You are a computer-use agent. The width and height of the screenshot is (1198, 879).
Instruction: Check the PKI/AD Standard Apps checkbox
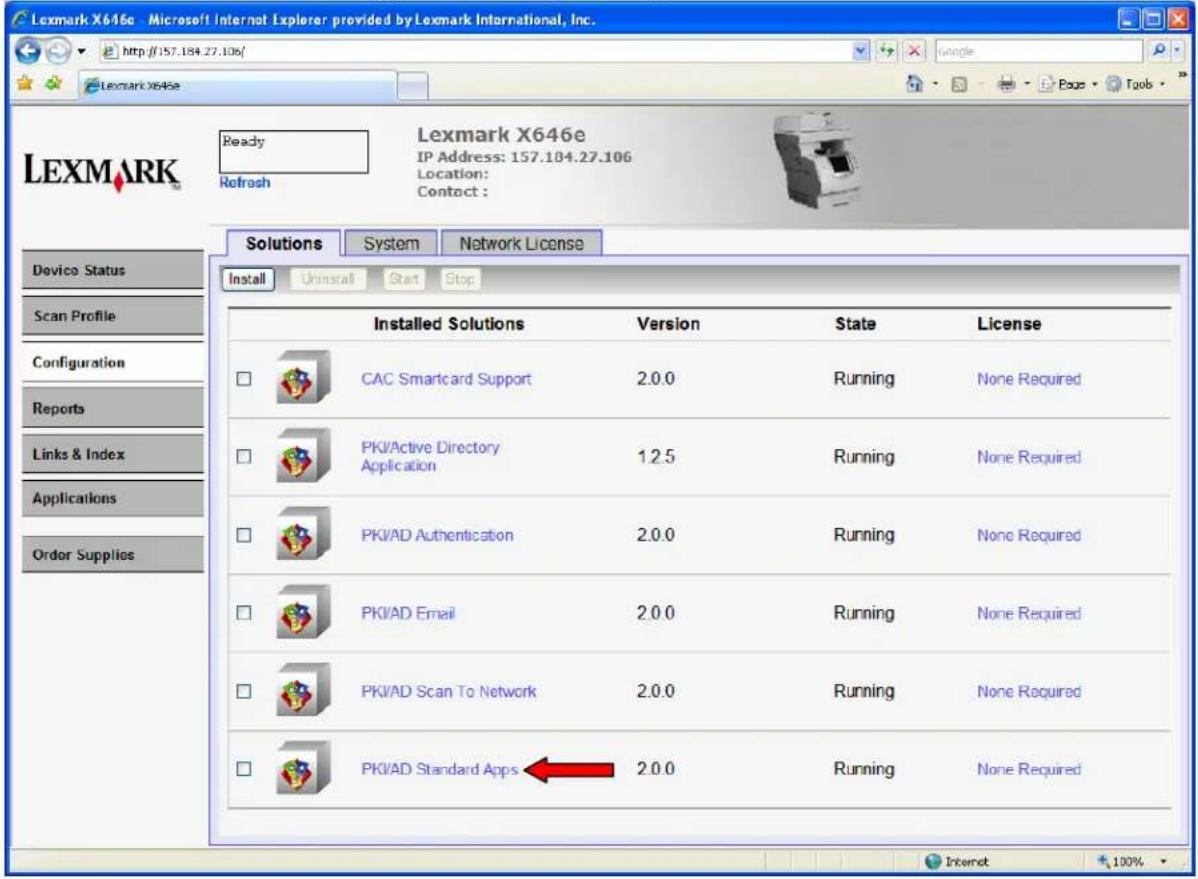click(x=244, y=769)
